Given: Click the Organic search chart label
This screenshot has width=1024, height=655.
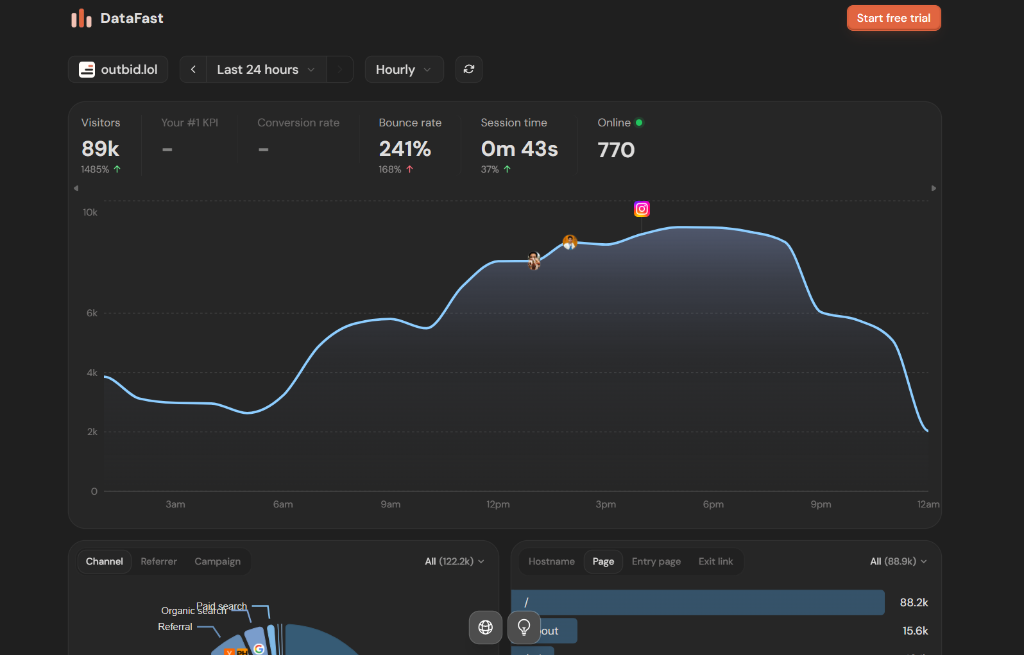Looking at the screenshot, I should (x=193, y=611).
